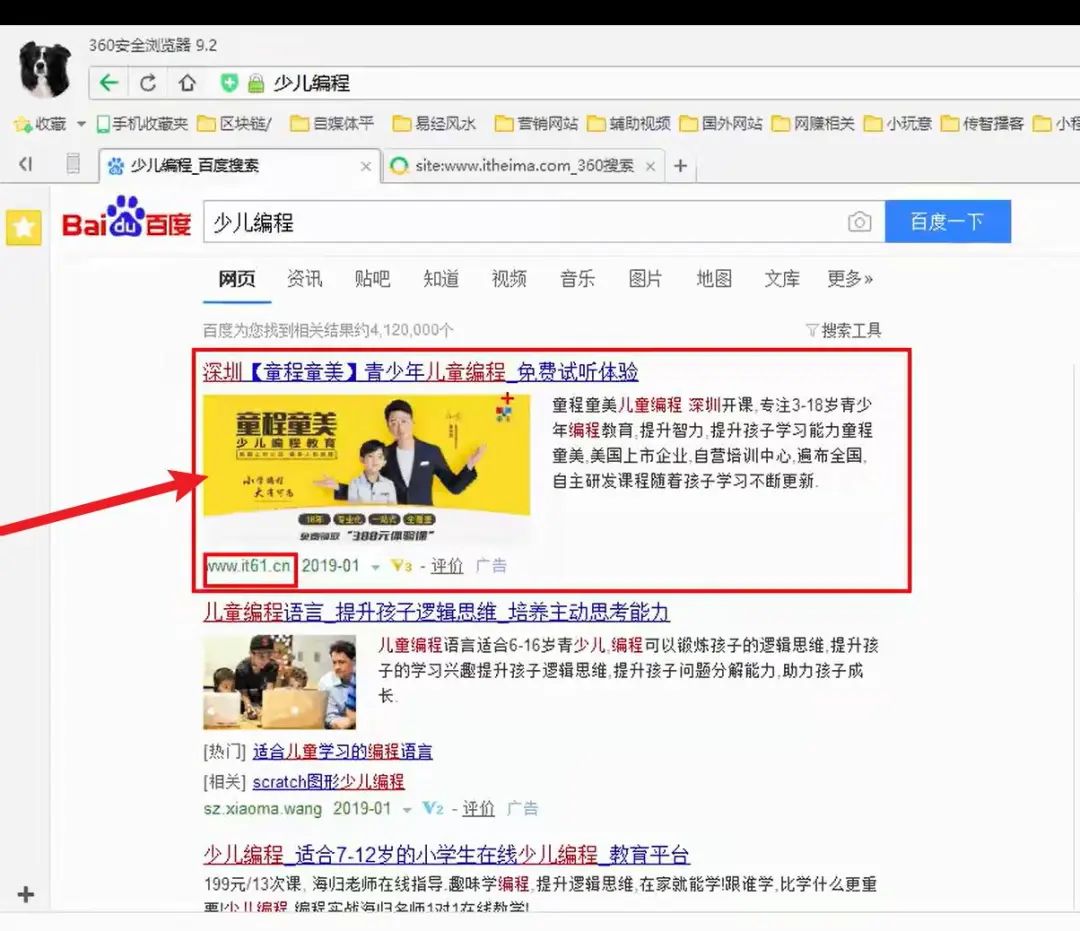Image resolution: width=1080 pixels, height=931 pixels.
Task: Close the 少儿编程_百度搜索 tab
Action: pyautogui.click(x=366, y=166)
